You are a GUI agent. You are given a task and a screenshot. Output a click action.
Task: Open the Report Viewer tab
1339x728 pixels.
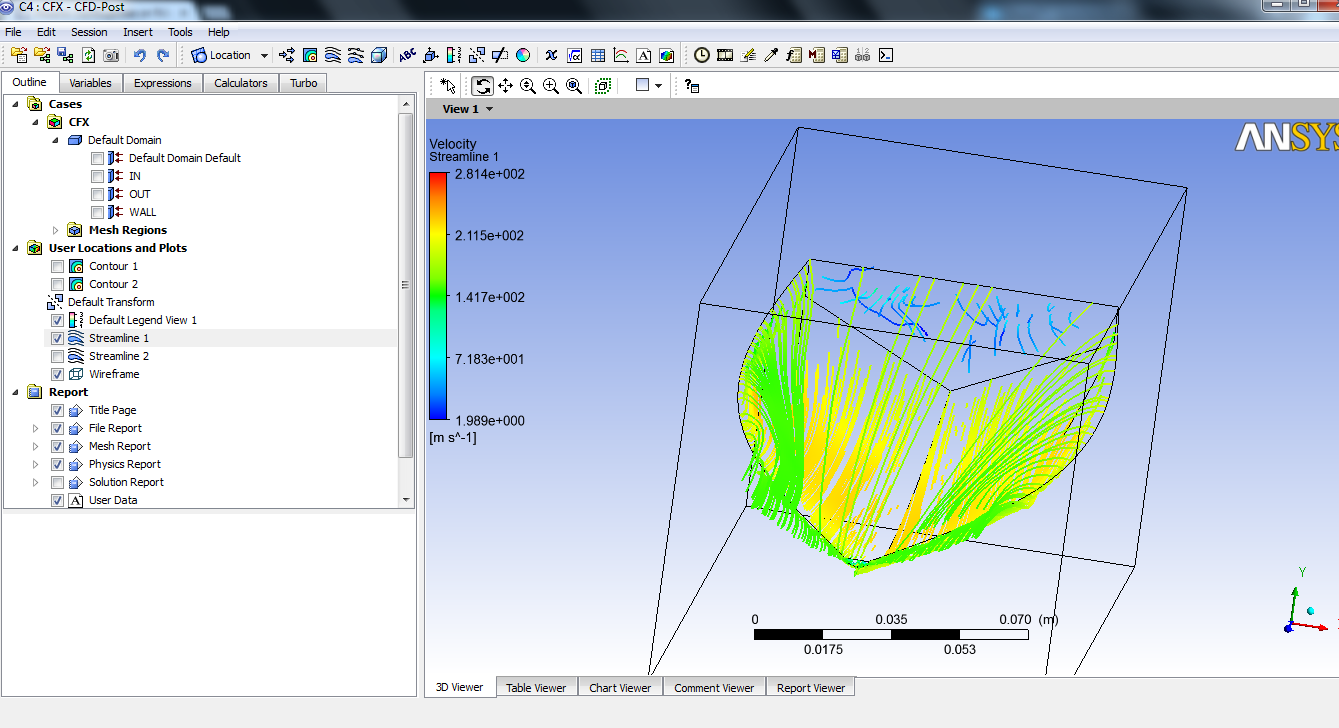click(811, 687)
